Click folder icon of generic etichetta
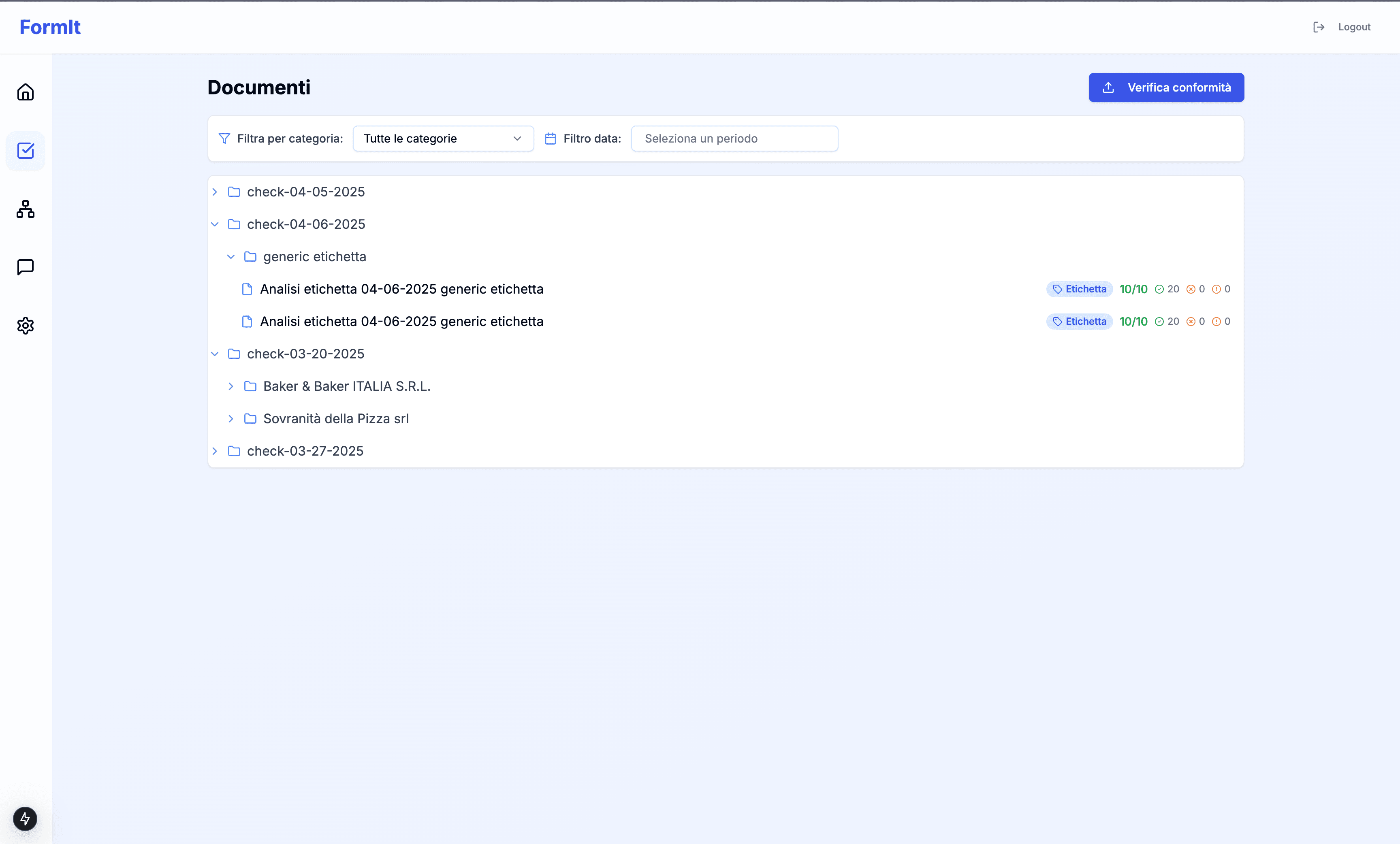The width and height of the screenshot is (1400, 844). (x=250, y=257)
